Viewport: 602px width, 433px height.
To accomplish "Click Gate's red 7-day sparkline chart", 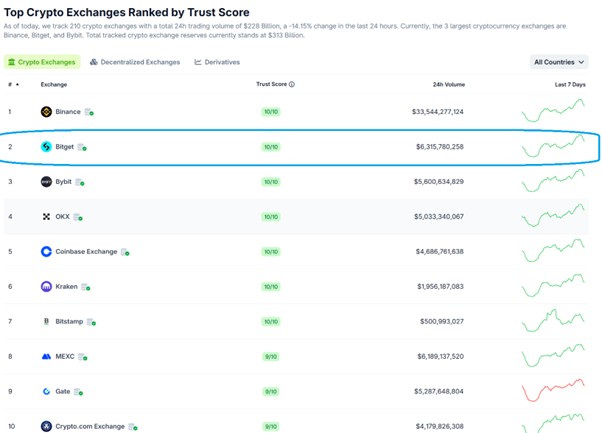I will point(553,390).
